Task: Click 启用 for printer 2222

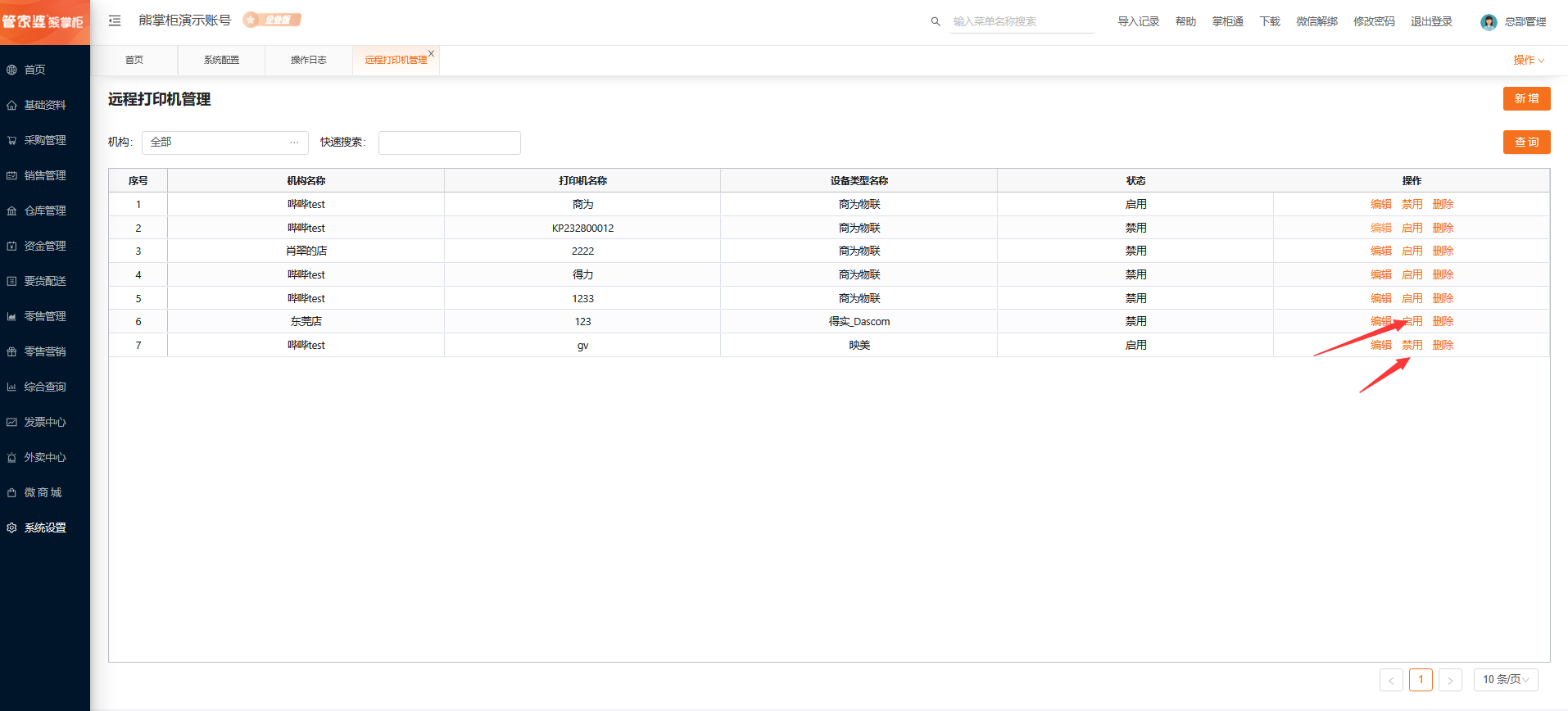Action: [x=1412, y=251]
